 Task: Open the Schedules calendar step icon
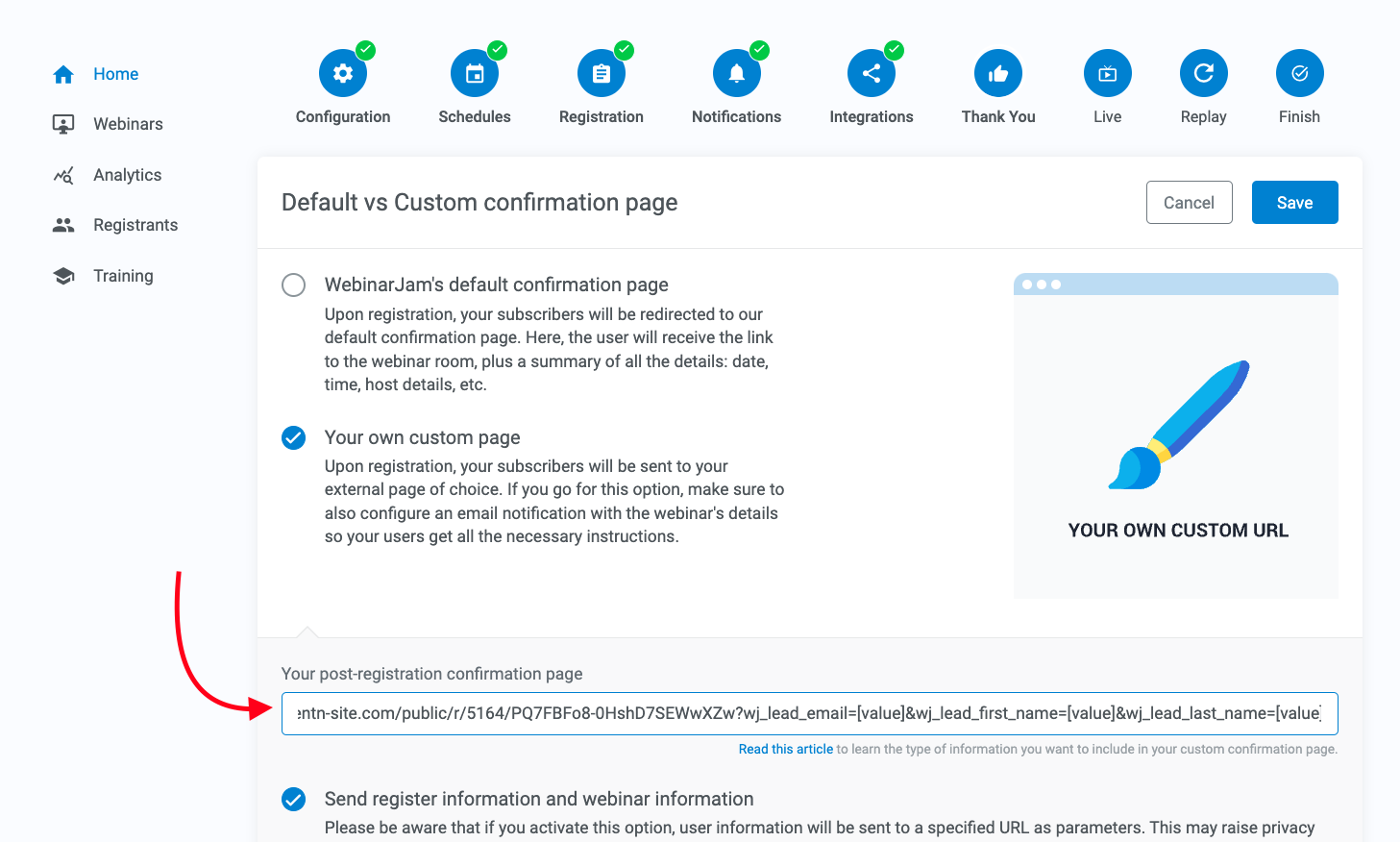tap(475, 73)
